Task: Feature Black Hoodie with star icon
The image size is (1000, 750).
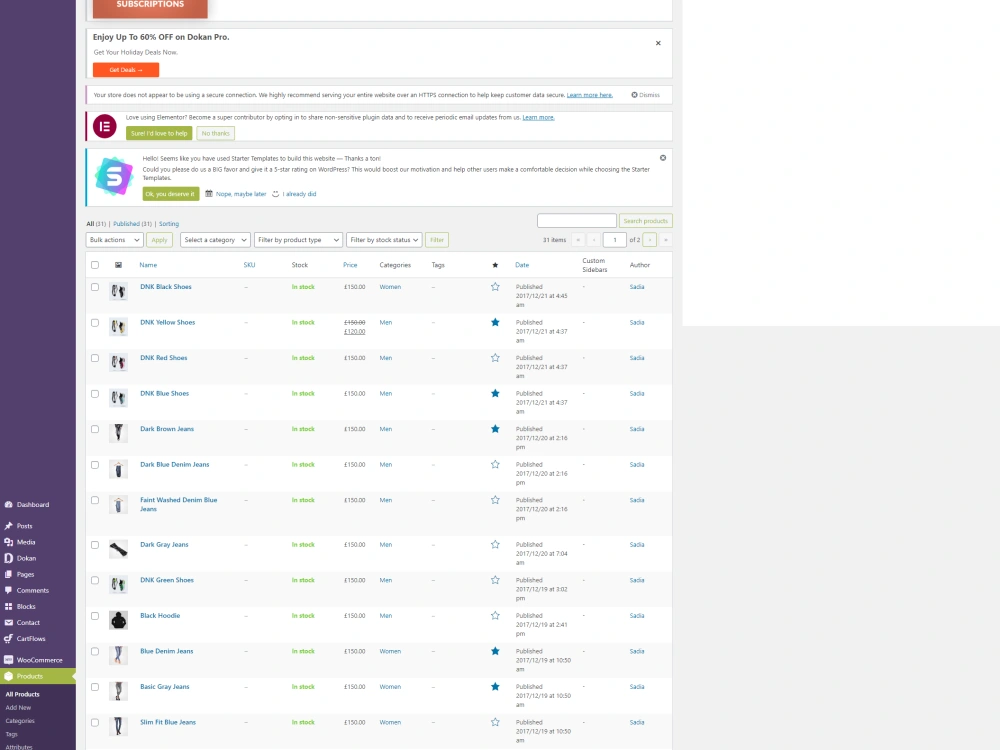Action: (x=495, y=616)
